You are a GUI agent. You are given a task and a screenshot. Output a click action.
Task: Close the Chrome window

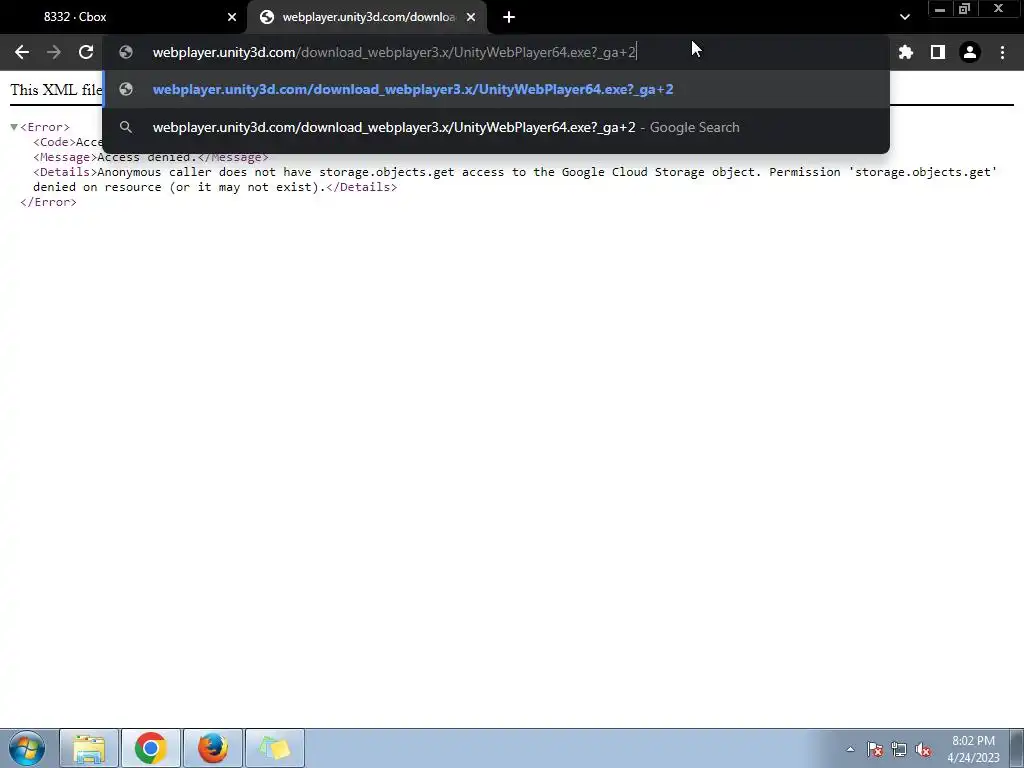point(998,8)
